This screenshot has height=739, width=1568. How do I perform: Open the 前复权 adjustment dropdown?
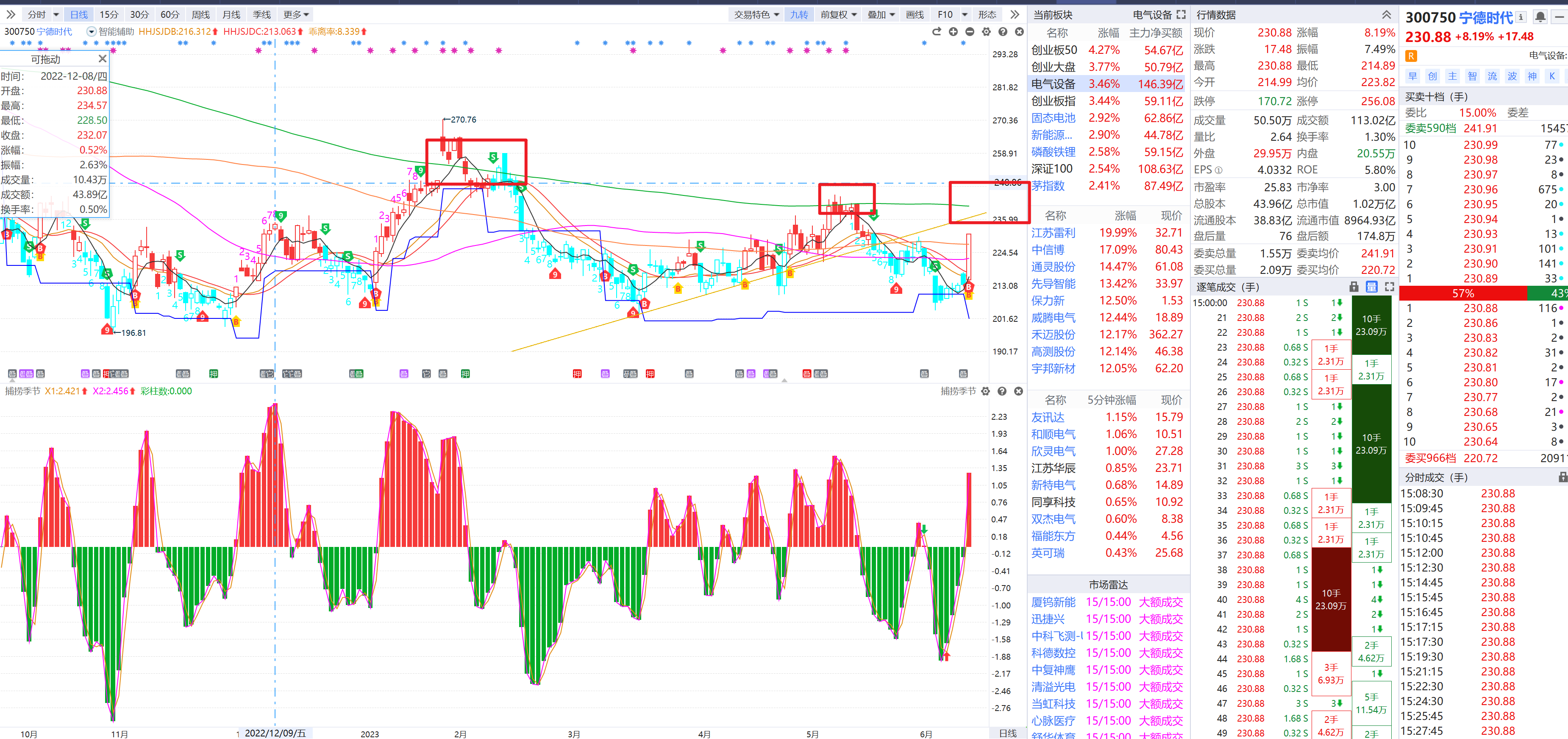(839, 14)
